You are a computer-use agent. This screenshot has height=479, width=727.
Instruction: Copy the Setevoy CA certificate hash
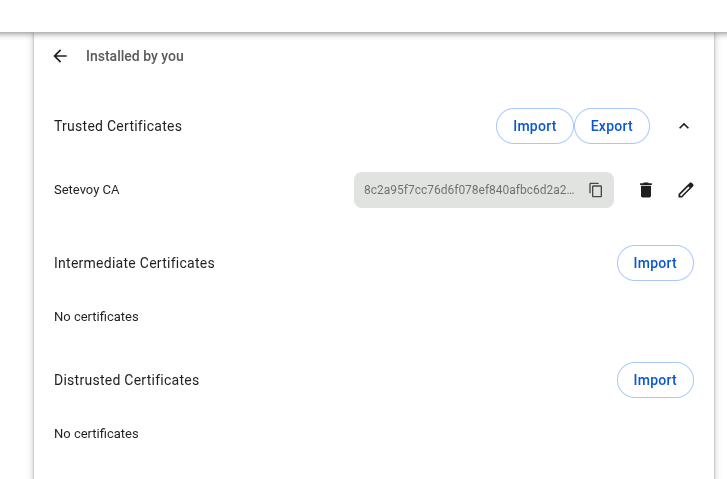[596, 190]
